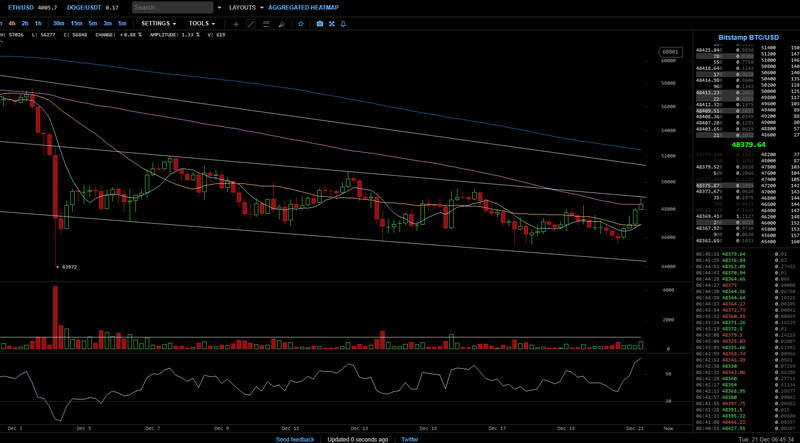Click the Dec 5 date label
Image resolution: width=800 pixels, height=443 pixels.
(84, 428)
